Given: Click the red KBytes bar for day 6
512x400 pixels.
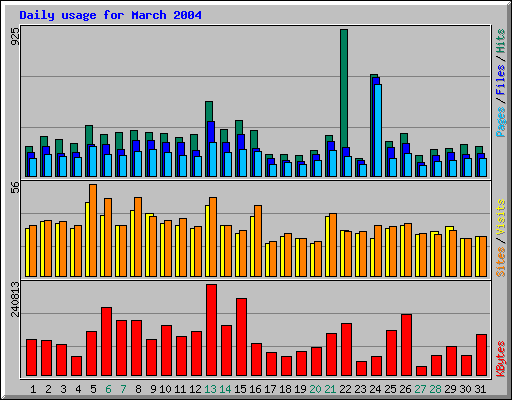Looking at the screenshot, I should pyautogui.click(x=106, y=341).
